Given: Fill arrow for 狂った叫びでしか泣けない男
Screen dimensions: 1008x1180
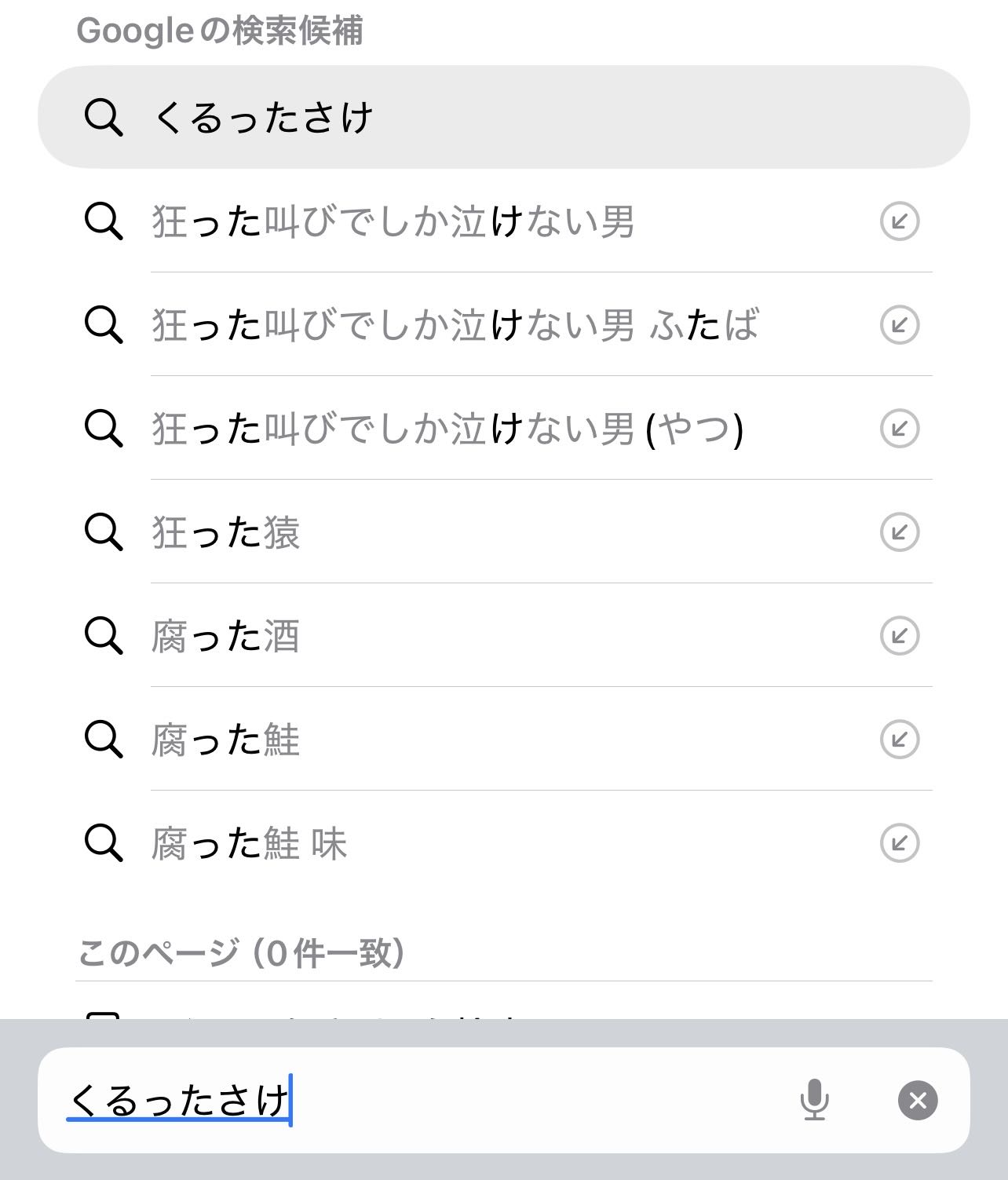Looking at the screenshot, I should [899, 221].
